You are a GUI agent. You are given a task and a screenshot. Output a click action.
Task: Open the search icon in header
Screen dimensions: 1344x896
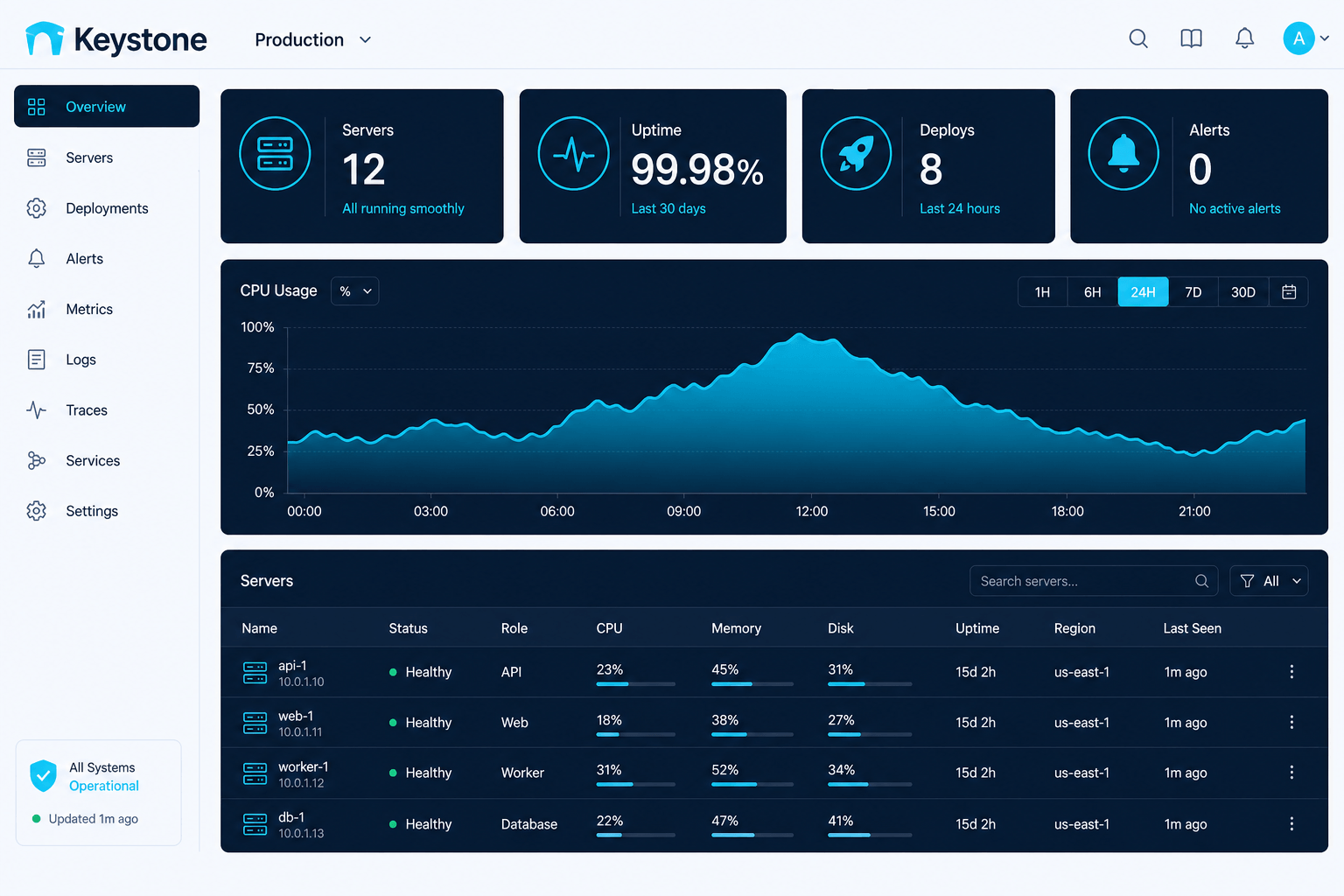(x=1138, y=38)
